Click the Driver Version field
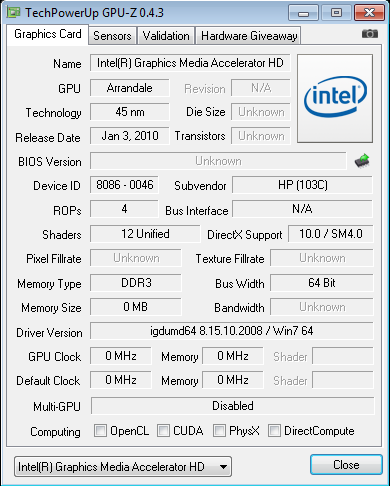The width and height of the screenshot is (390, 486). (232, 331)
